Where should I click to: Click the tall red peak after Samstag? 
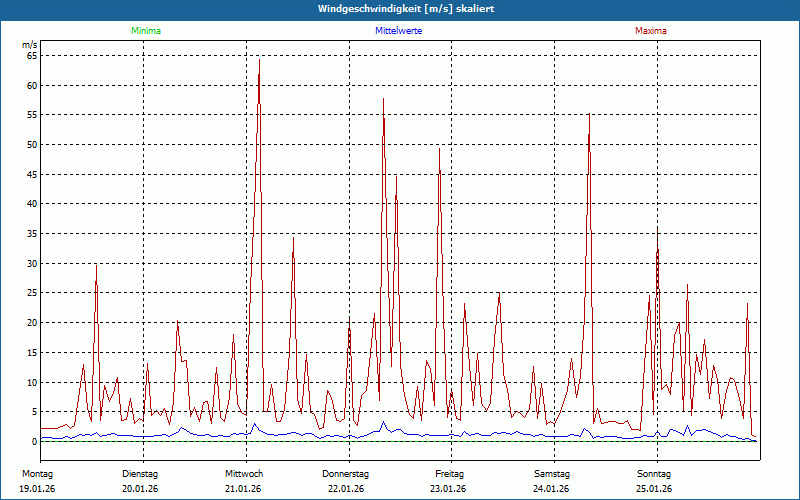tap(589, 118)
